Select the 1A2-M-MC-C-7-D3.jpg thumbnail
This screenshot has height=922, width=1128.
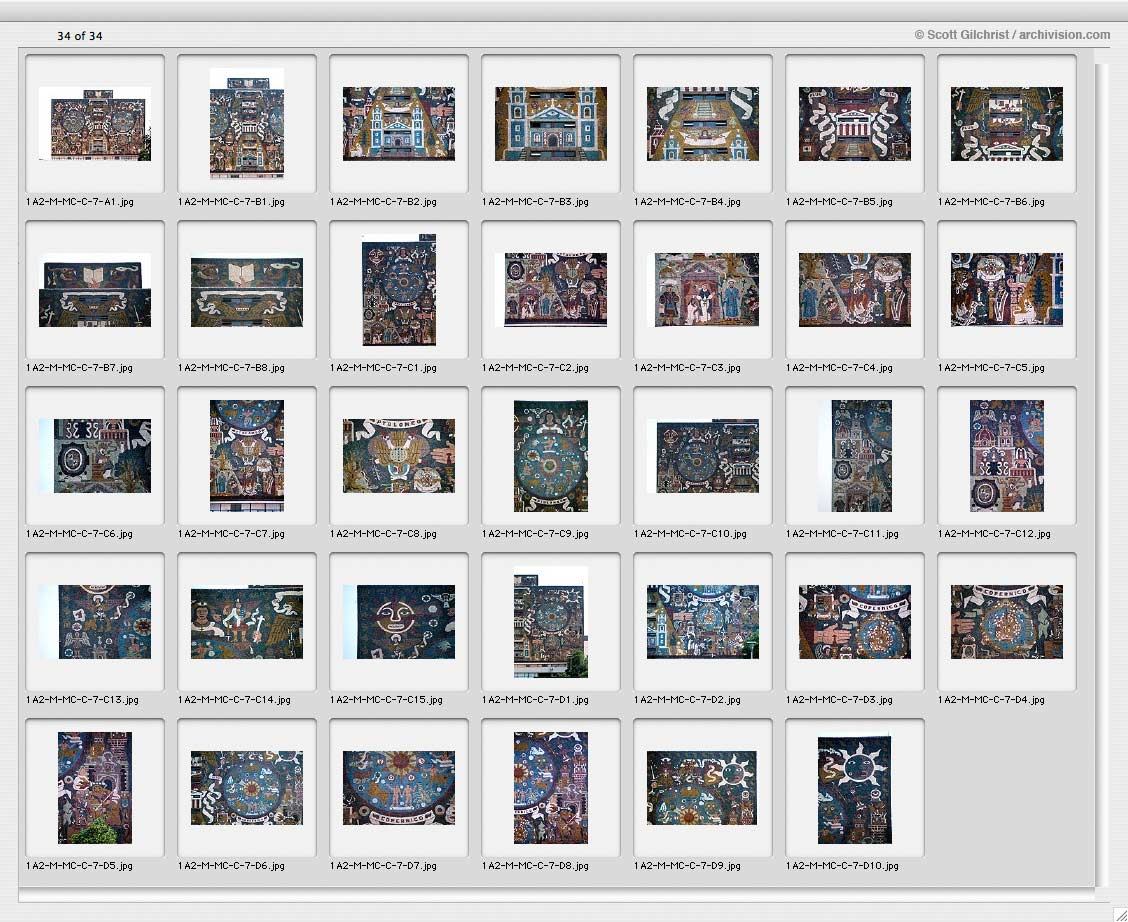(855, 622)
